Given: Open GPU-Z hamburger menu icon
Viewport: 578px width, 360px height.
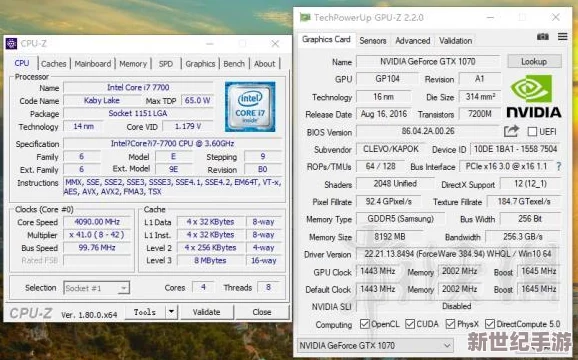Looking at the screenshot, I should pyautogui.click(x=563, y=36).
